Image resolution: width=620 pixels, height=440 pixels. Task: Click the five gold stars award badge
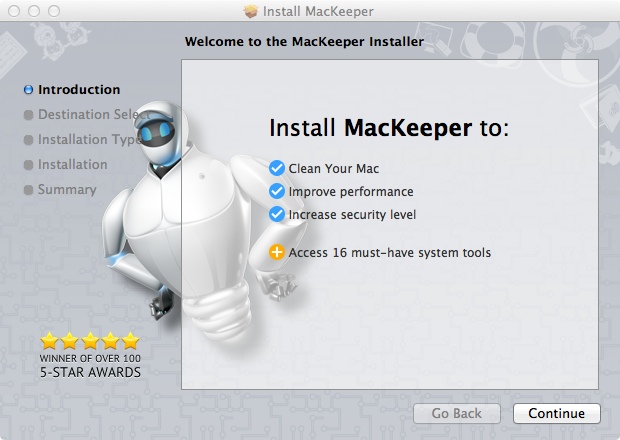[x=90, y=340]
